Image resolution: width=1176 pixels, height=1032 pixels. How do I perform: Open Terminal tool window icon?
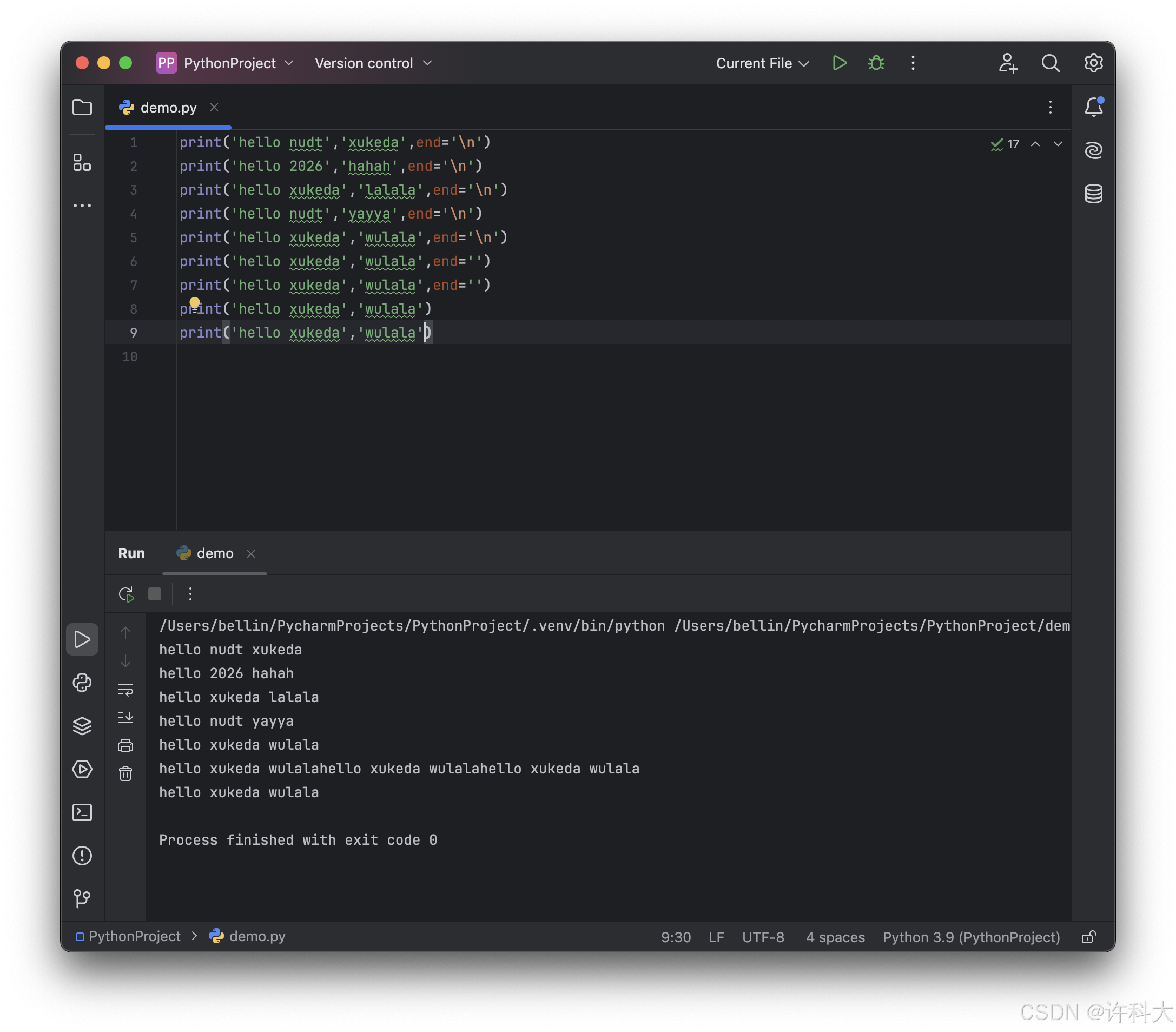[x=82, y=812]
